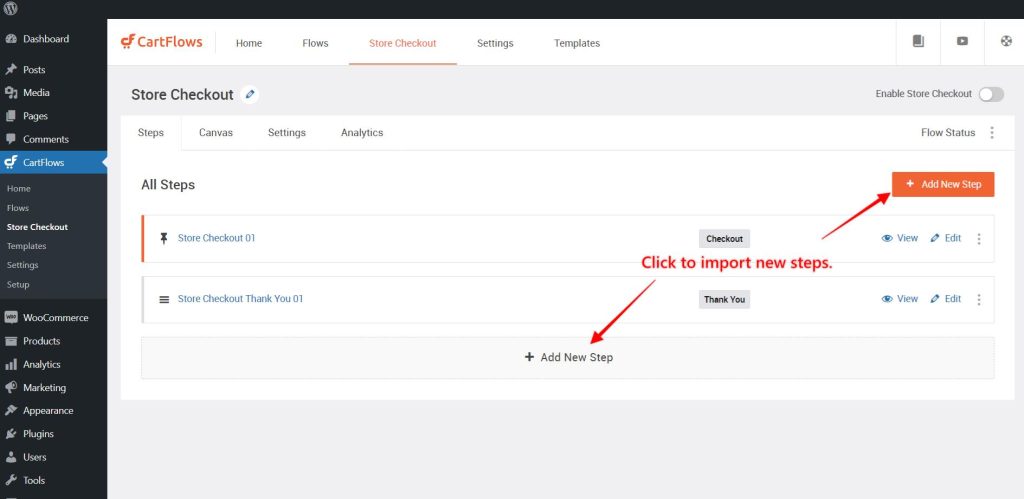The width and height of the screenshot is (1024, 499).
Task: Edit the Store Checkout 01 step
Action: coord(946,238)
